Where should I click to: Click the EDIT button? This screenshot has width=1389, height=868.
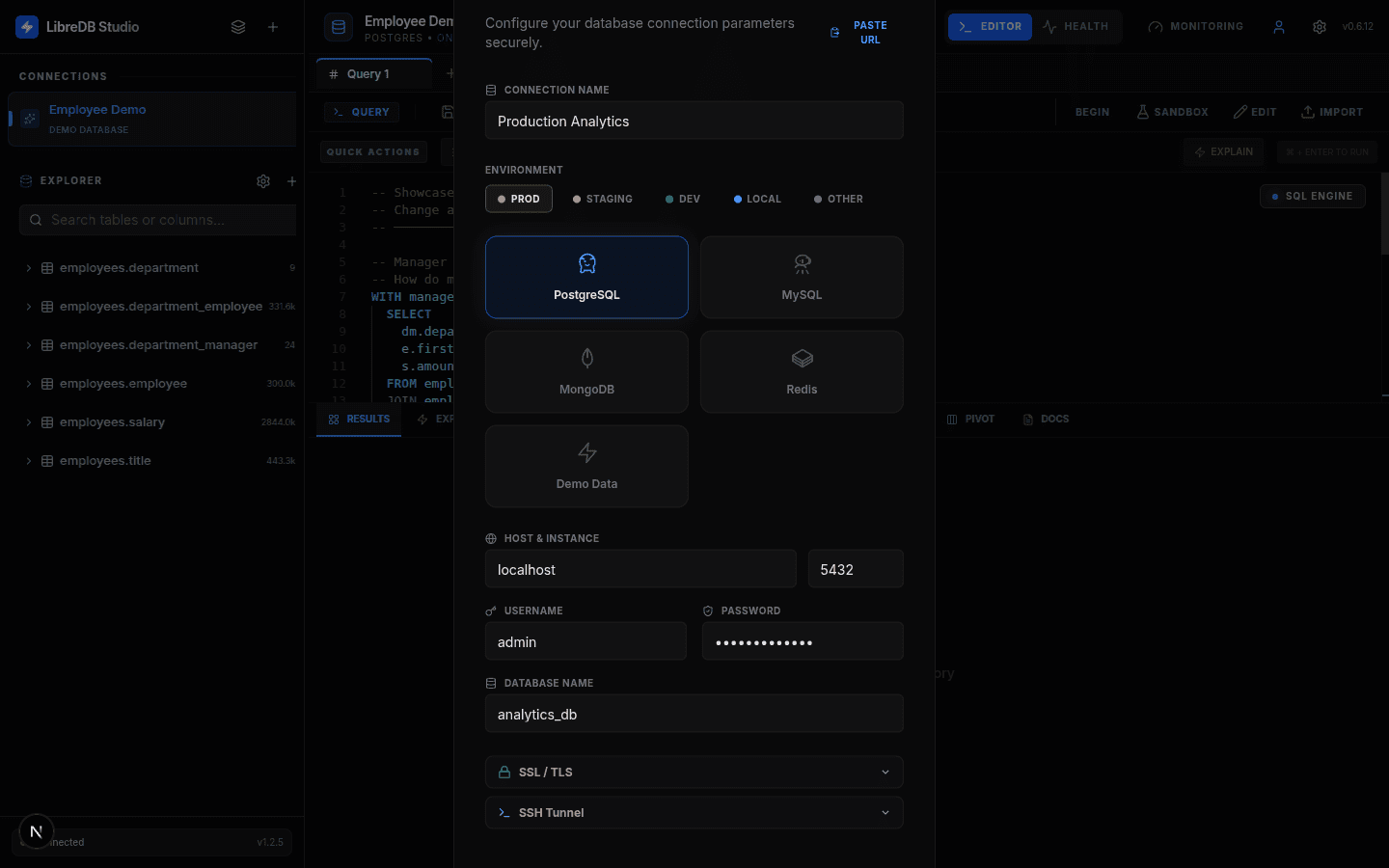pyautogui.click(x=1255, y=113)
